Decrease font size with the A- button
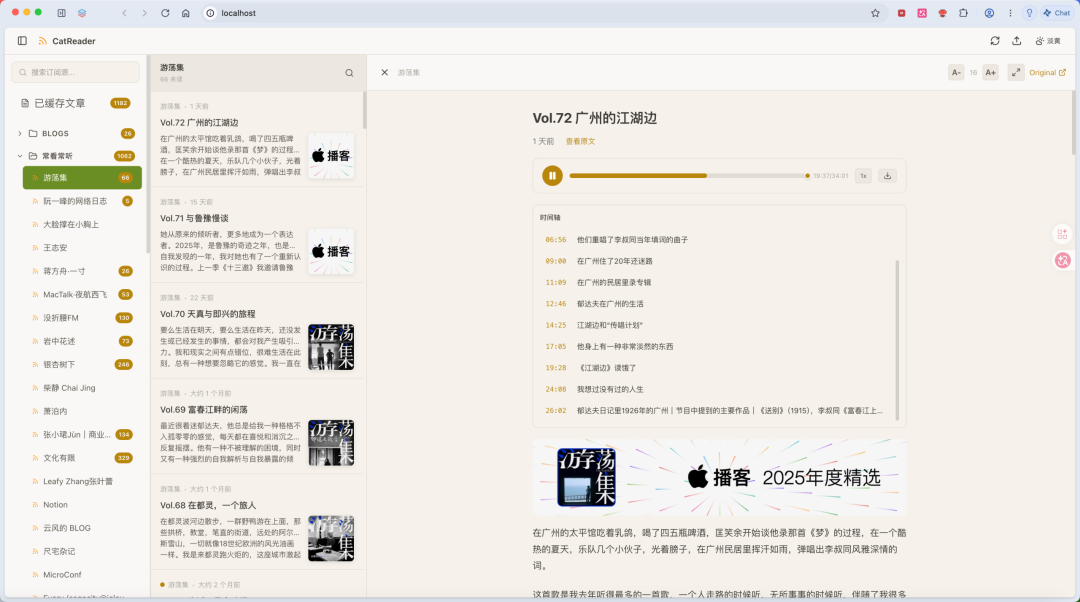The image size is (1080, 602). click(956, 72)
